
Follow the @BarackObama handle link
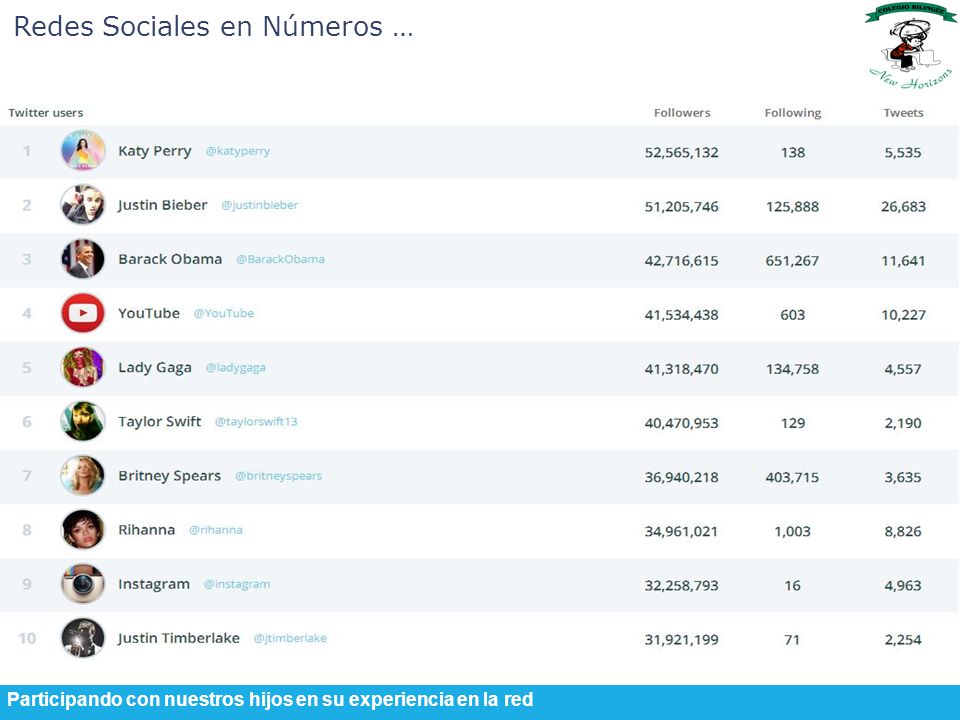tap(280, 259)
